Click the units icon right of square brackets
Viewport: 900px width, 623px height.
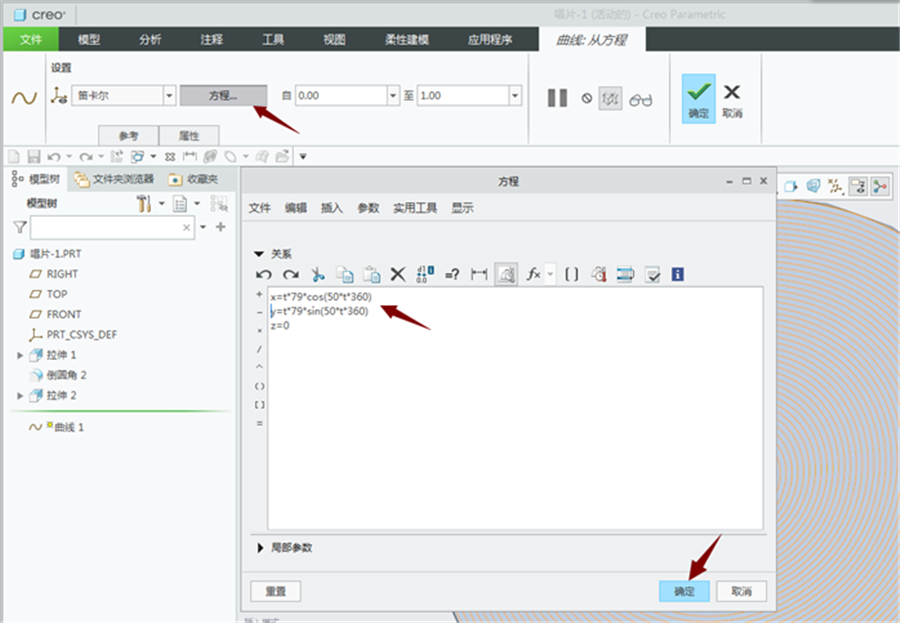599,274
